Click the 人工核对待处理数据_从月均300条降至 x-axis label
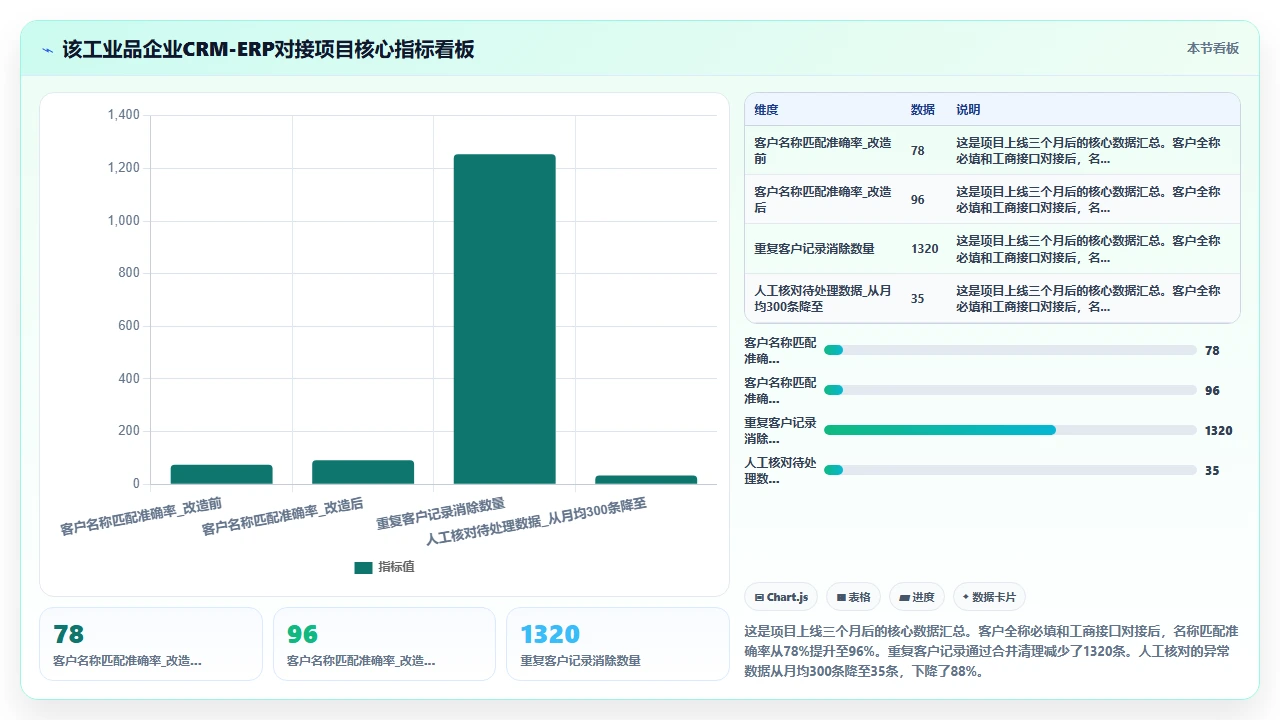This screenshot has height=720, width=1280. (x=536, y=521)
